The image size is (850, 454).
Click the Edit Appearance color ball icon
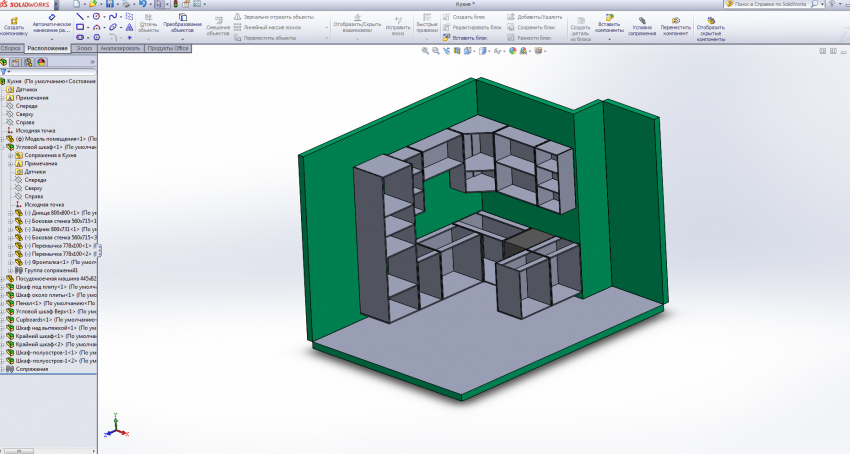click(x=512, y=51)
